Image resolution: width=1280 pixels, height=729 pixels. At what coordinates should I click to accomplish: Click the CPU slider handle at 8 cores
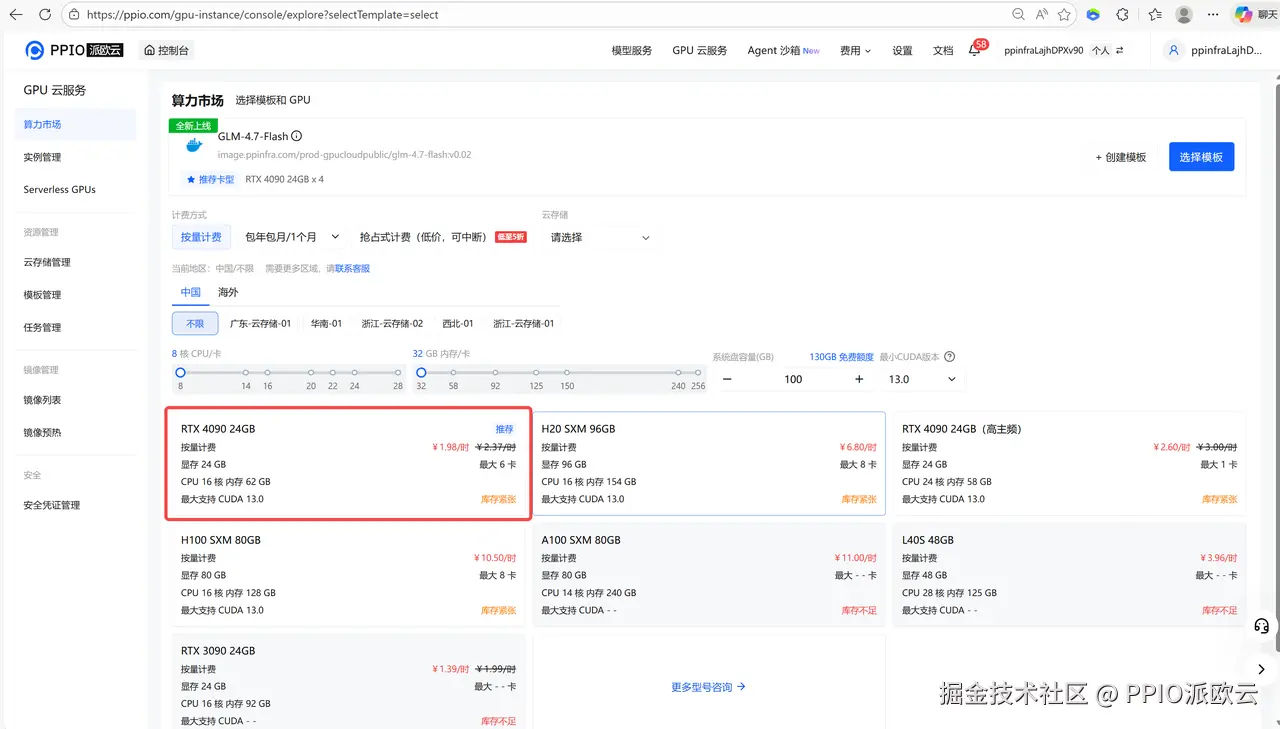pyautogui.click(x=180, y=372)
